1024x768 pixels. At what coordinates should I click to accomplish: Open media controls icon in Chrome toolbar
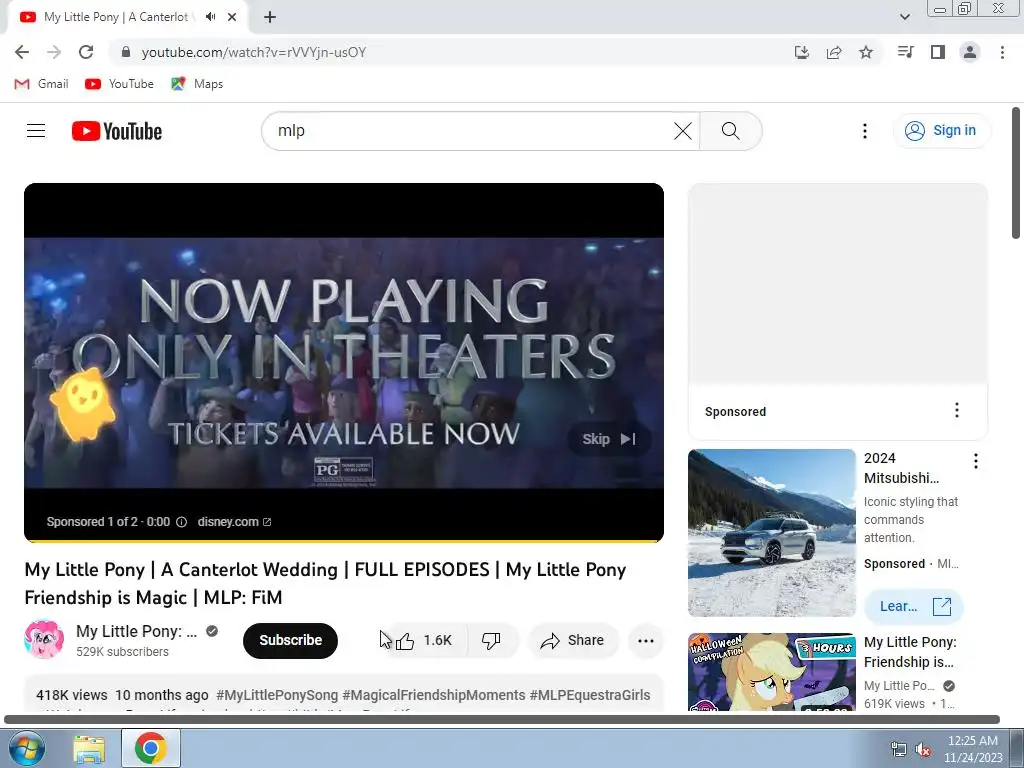[x=905, y=52]
